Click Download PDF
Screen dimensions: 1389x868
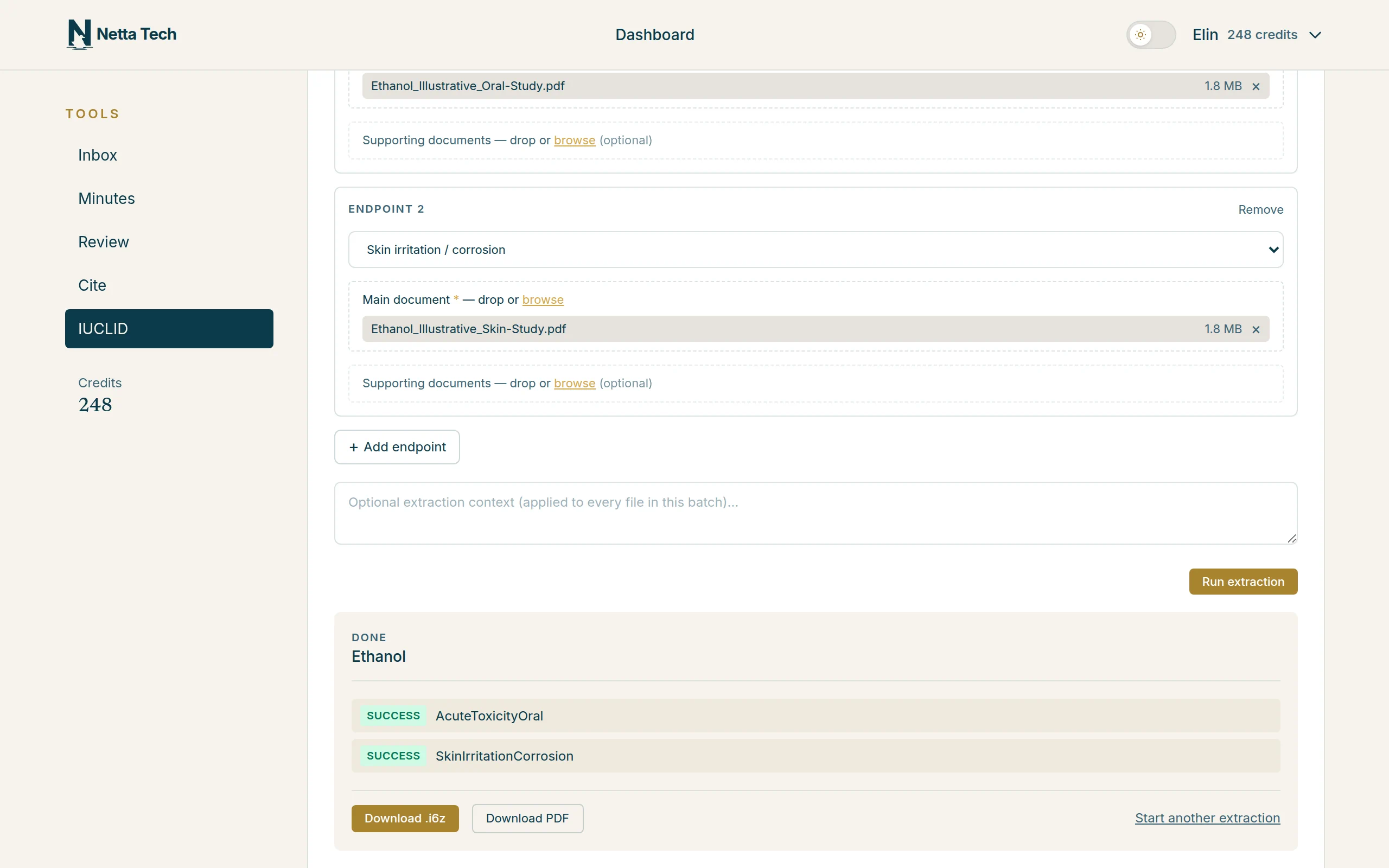527,819
